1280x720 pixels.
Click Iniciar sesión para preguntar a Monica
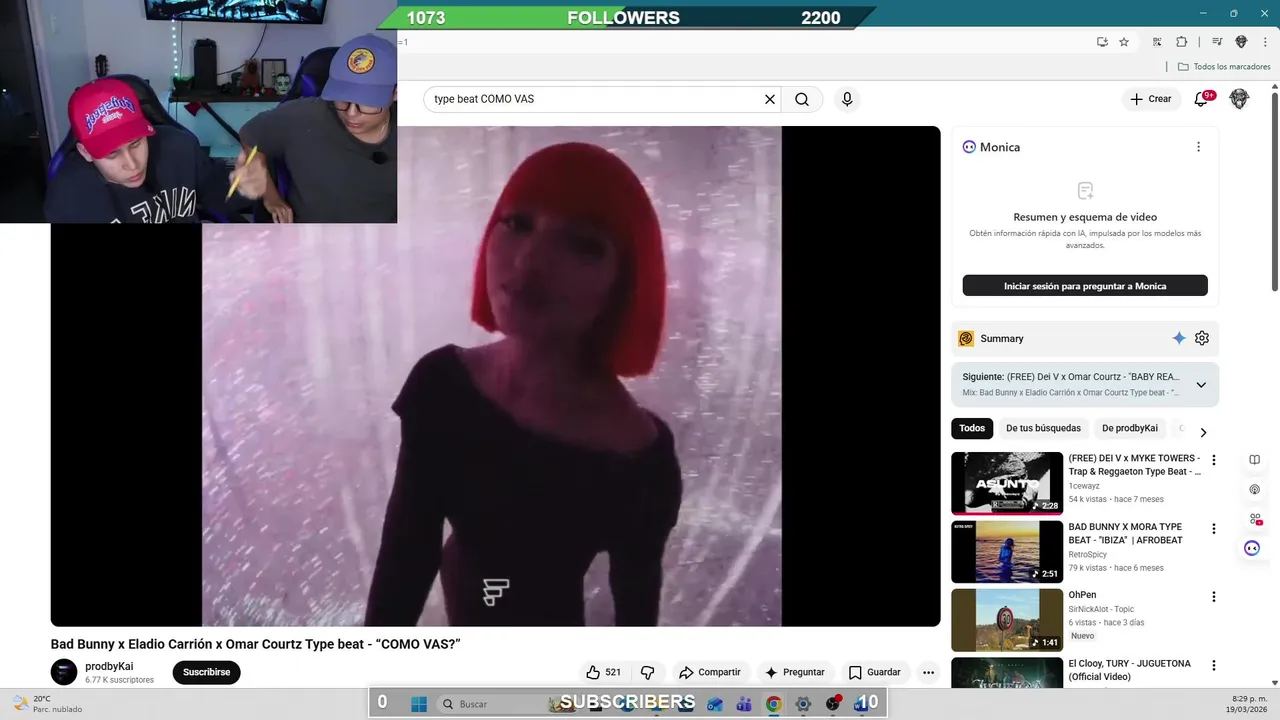(1085, 286)
